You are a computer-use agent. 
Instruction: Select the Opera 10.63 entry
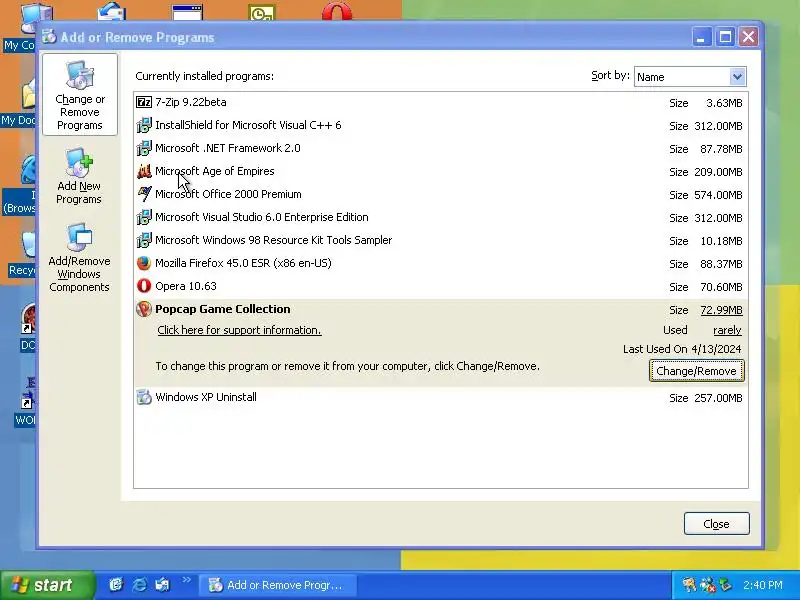click(x=441, y=286)
